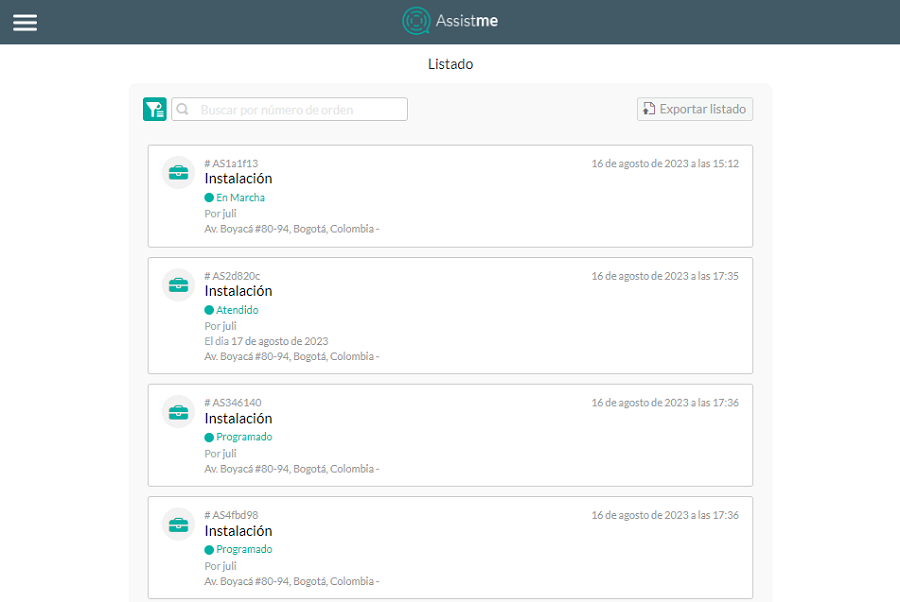The image size is (900, 602).
Task: Click order number # AS346140
Action: tap(233, 403)
